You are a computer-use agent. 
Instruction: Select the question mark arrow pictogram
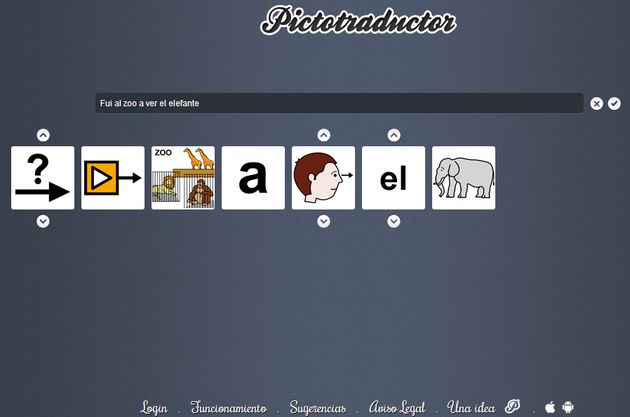pyautogui.click(x=43, y=178)
